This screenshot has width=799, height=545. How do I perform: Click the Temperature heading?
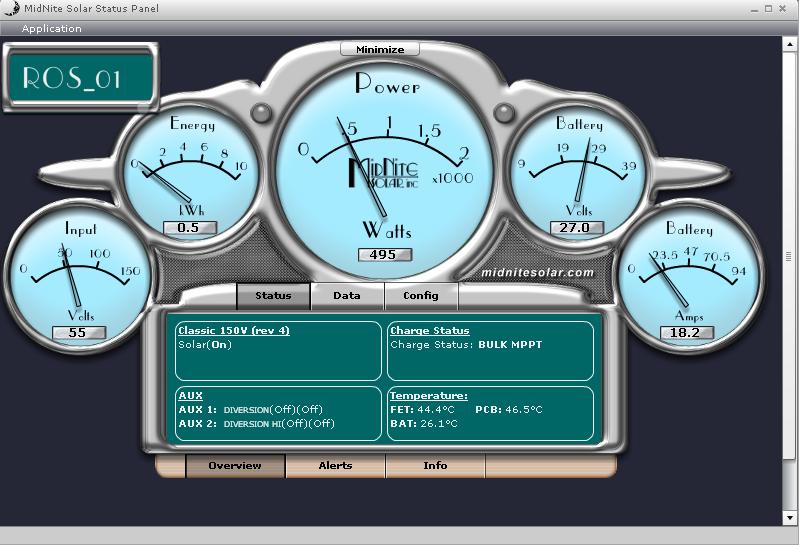pos(429,396)
